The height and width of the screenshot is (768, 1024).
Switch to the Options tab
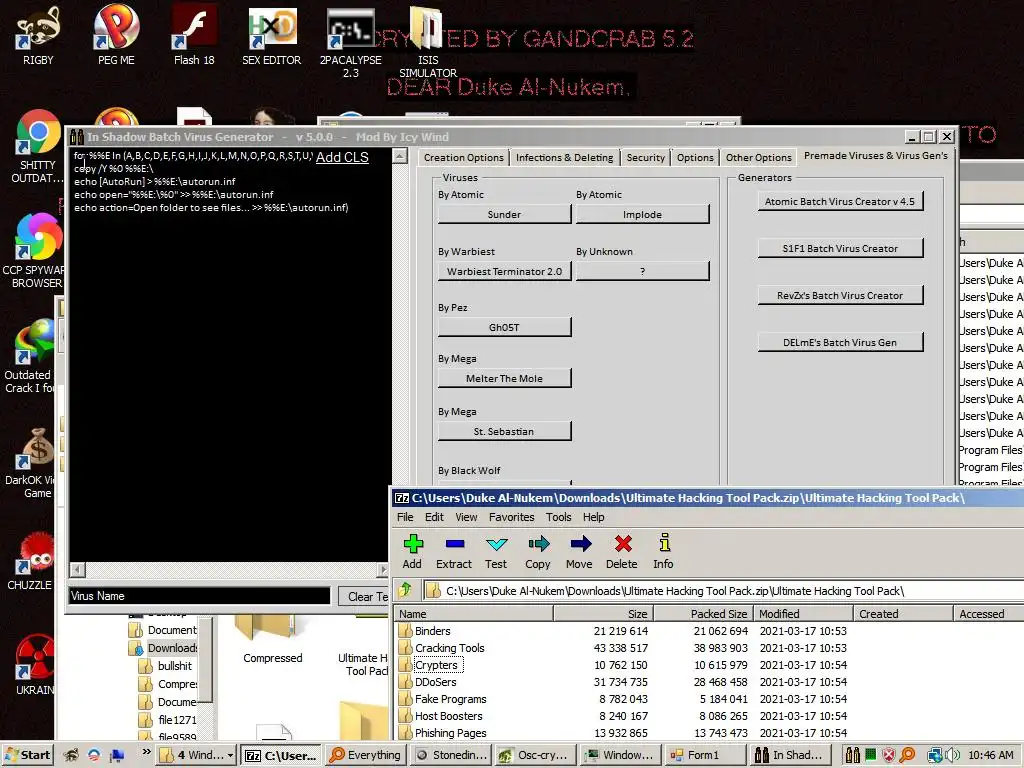(x=695, y=157)
